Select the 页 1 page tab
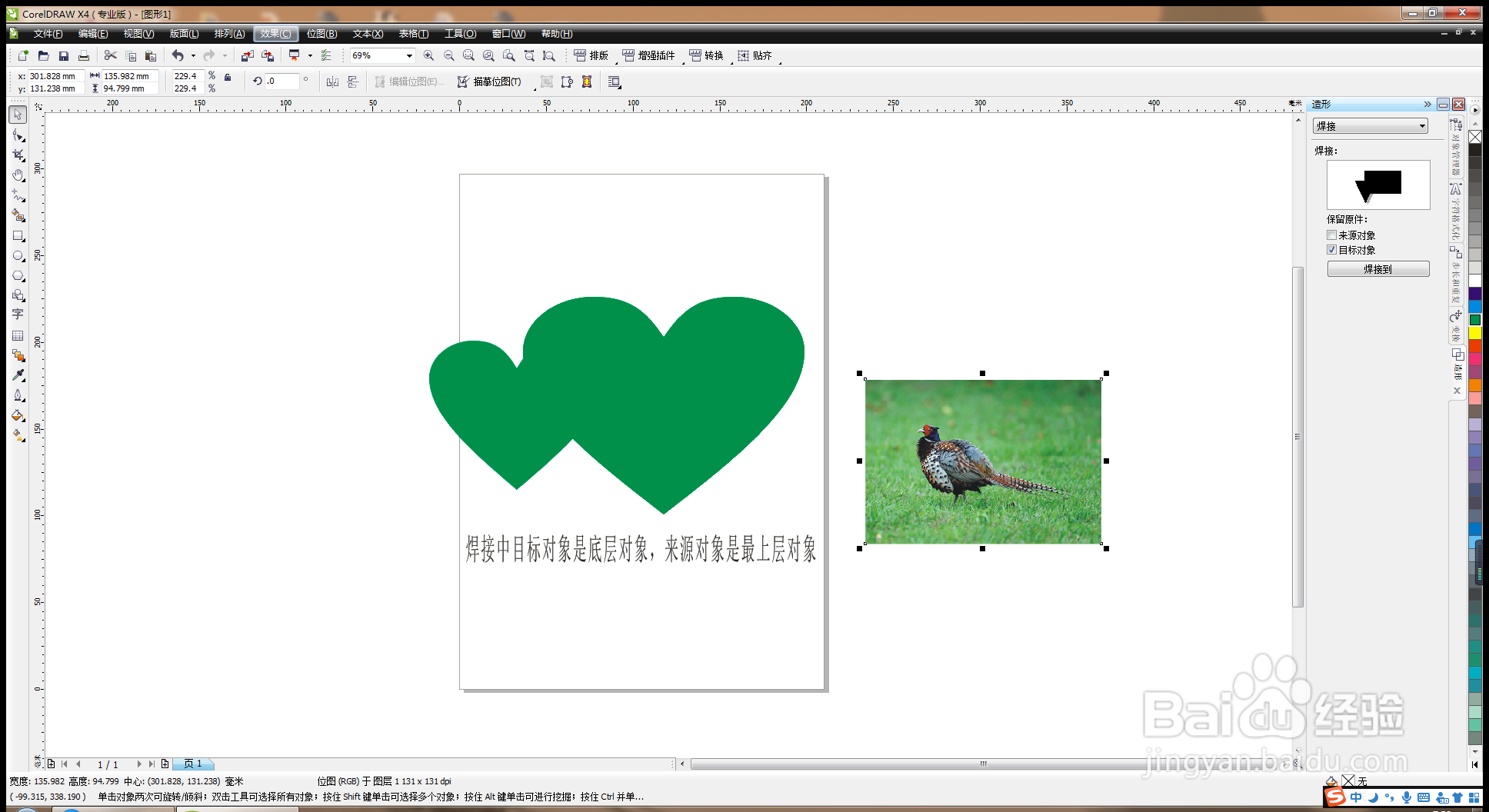The height and width of the screenshot is (812, 1489). (x=193, y=764)
